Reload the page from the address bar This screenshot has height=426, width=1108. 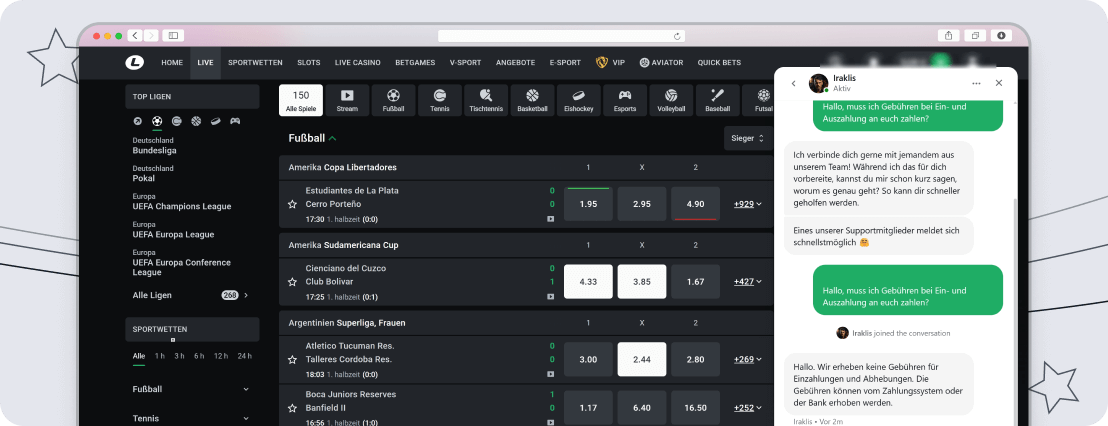click(677, 36)
